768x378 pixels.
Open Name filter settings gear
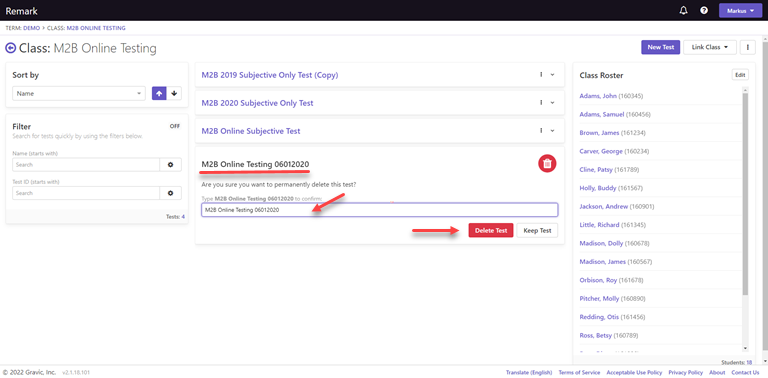(170, 165)
